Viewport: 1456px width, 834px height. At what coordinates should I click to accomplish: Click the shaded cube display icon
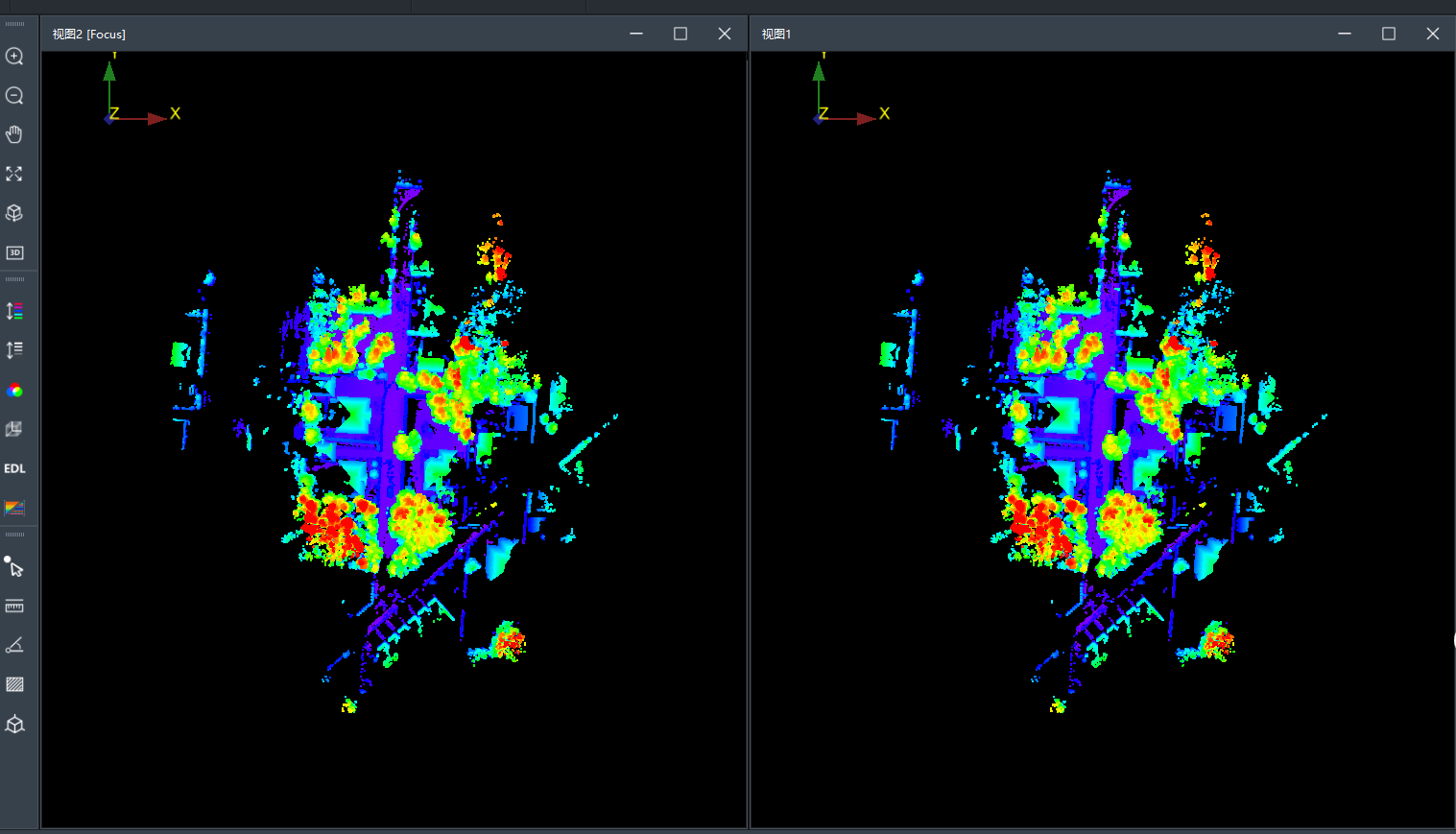pos(14,429)
